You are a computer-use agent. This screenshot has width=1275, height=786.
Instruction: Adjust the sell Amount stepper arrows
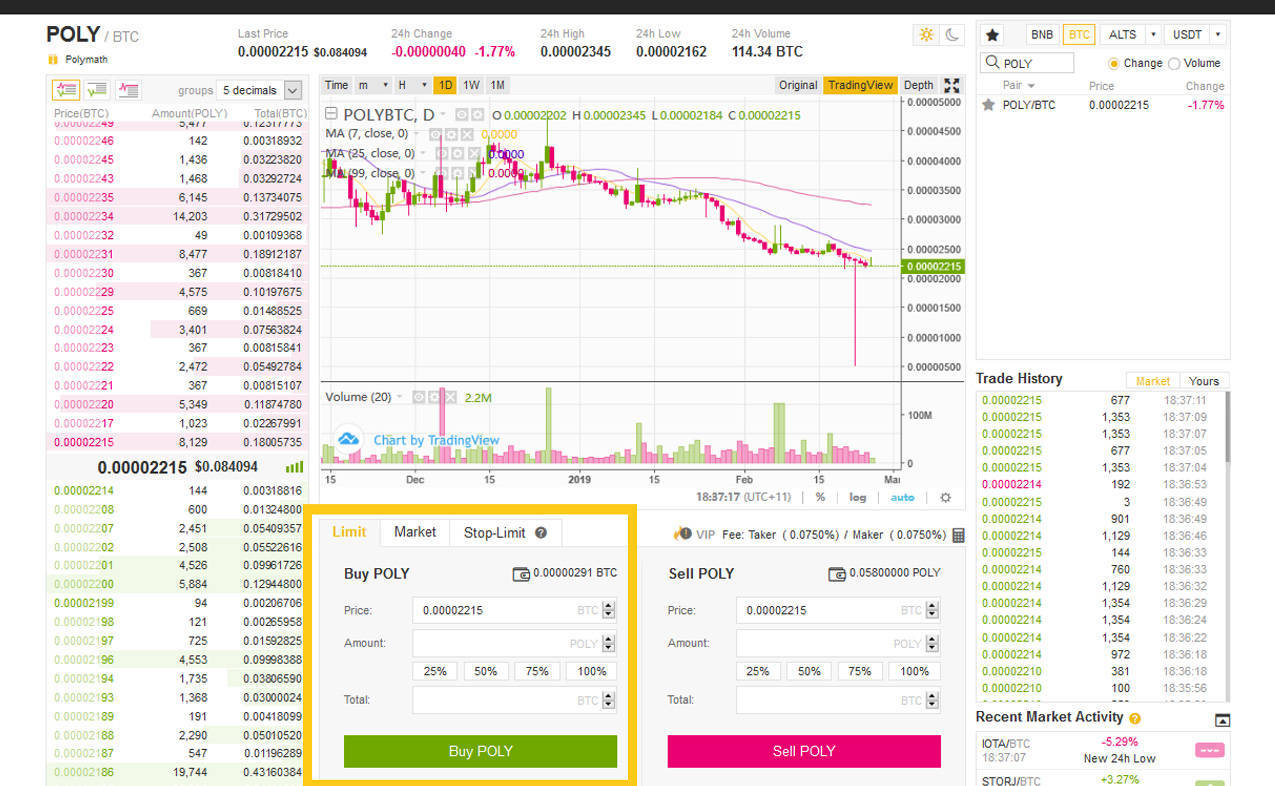click(x=932, y=644)
